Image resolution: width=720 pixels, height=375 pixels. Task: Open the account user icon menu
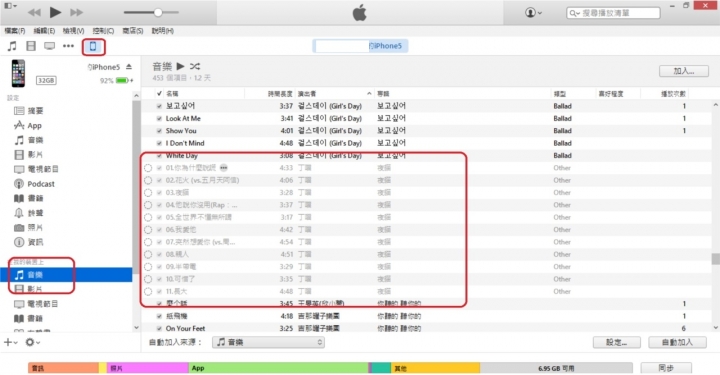click(x=533, y=13)
